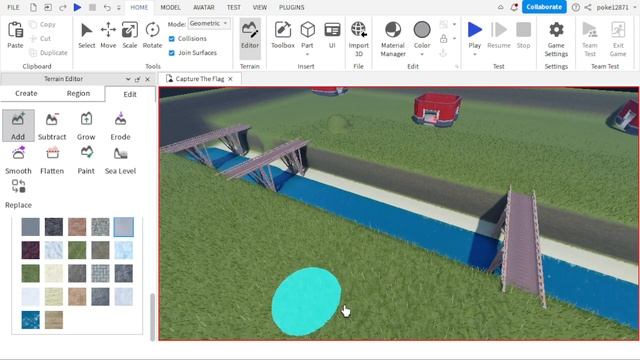Select the Replace terrain tool

pos(18,193)
